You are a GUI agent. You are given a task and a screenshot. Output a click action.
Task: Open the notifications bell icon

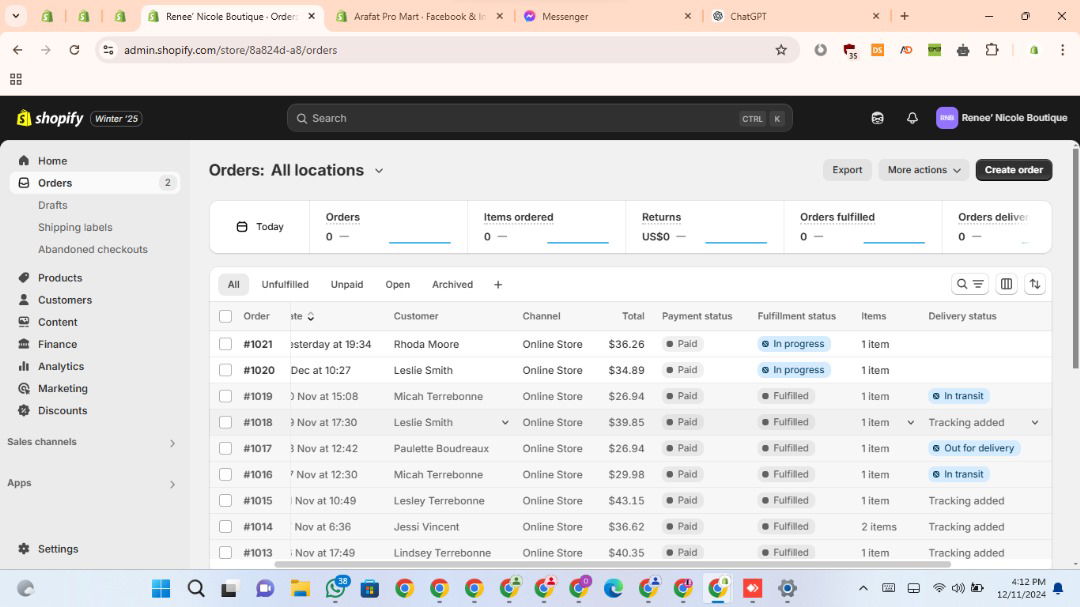912,118
